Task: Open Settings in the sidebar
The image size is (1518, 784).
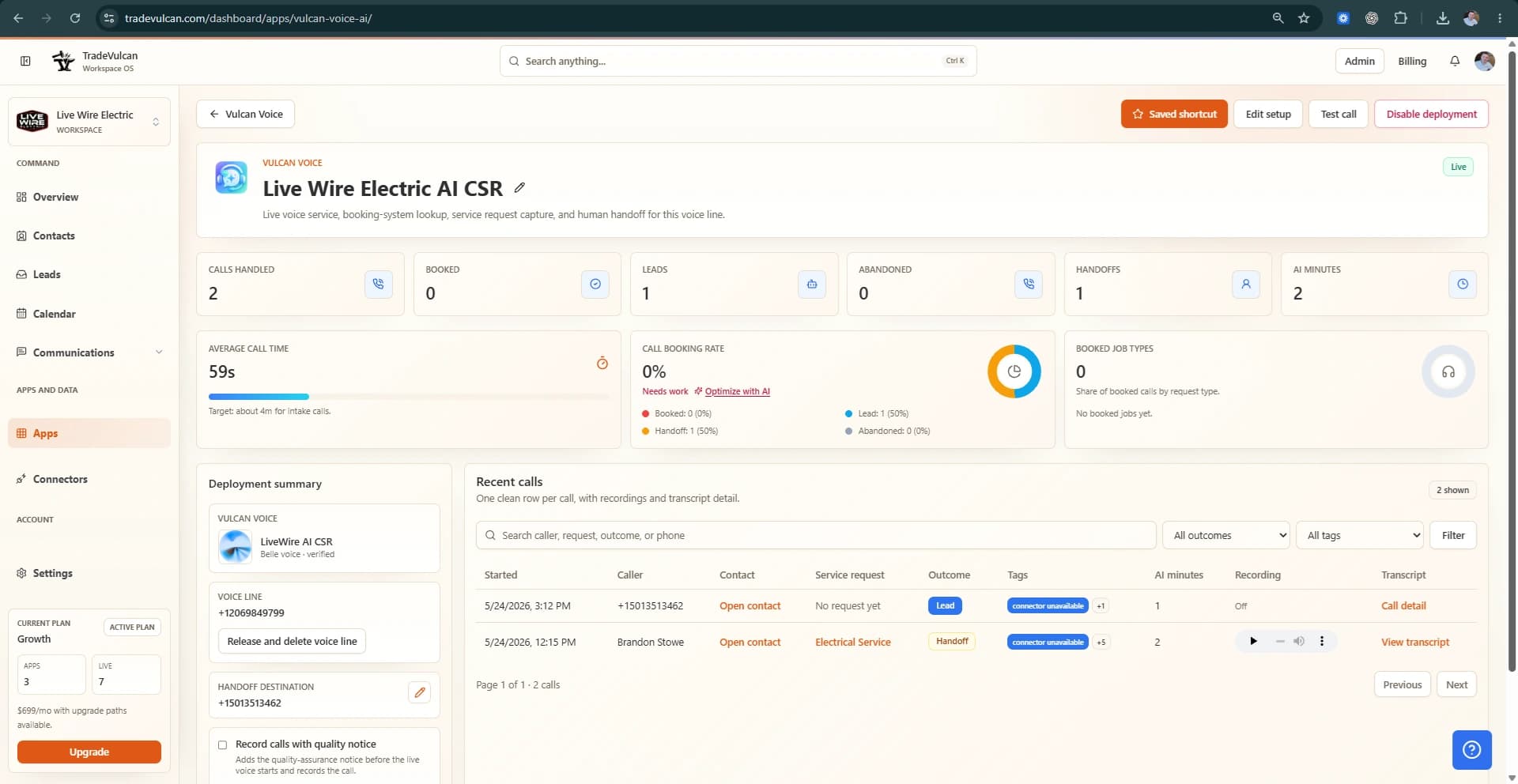Action: click(x=52, y=573)
